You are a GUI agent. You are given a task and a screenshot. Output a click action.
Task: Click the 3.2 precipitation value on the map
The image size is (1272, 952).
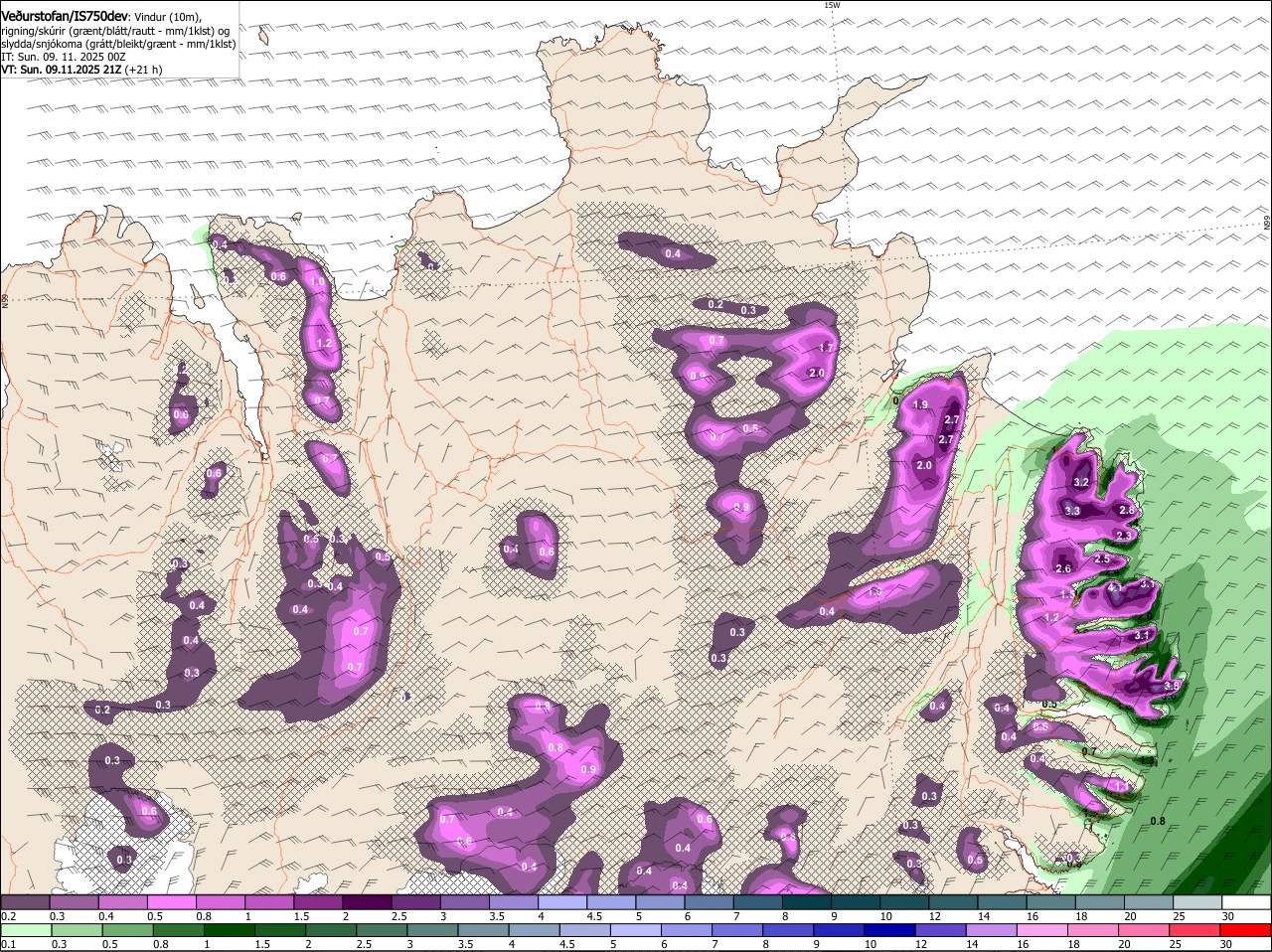point(1082,482)
